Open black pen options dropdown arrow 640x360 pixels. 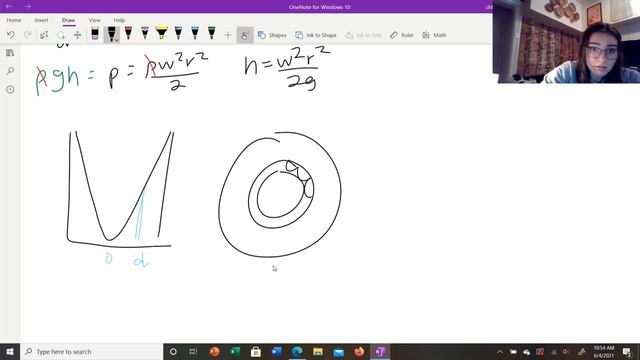[117, 40]
